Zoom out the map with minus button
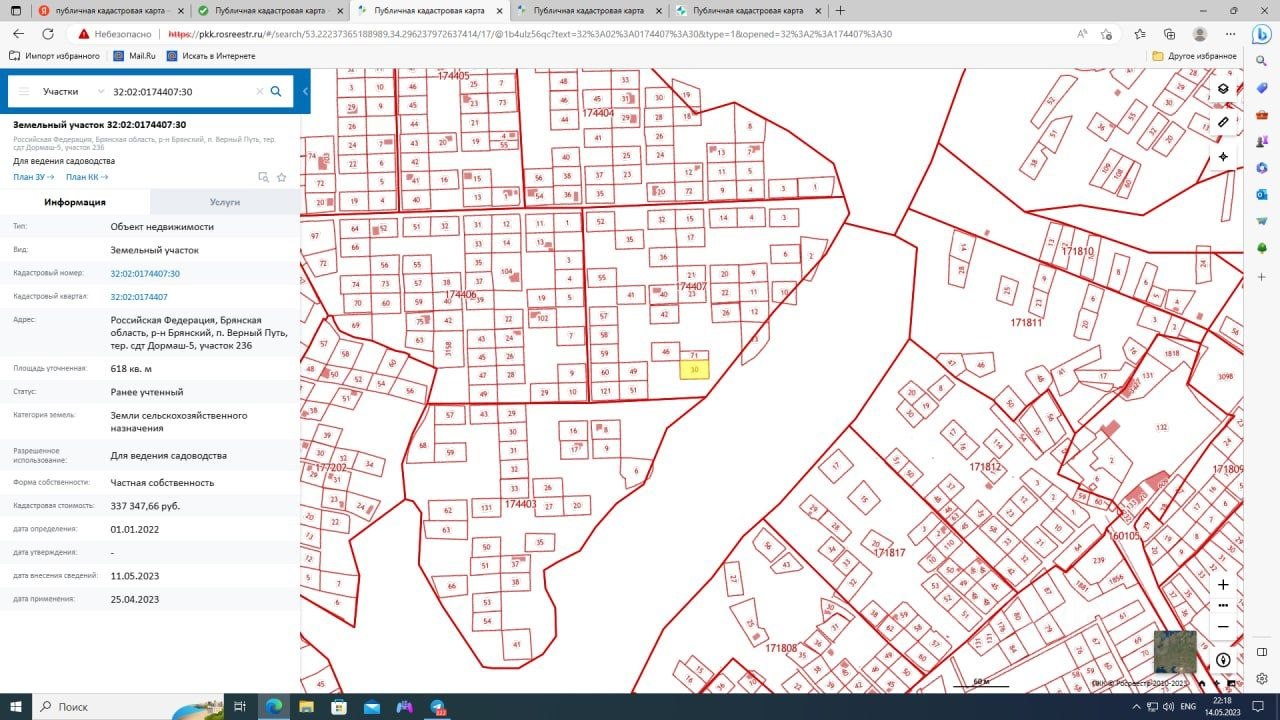Image resolution: width=1280 pixels, height=720 pixels. click(x=1223, y=626)
